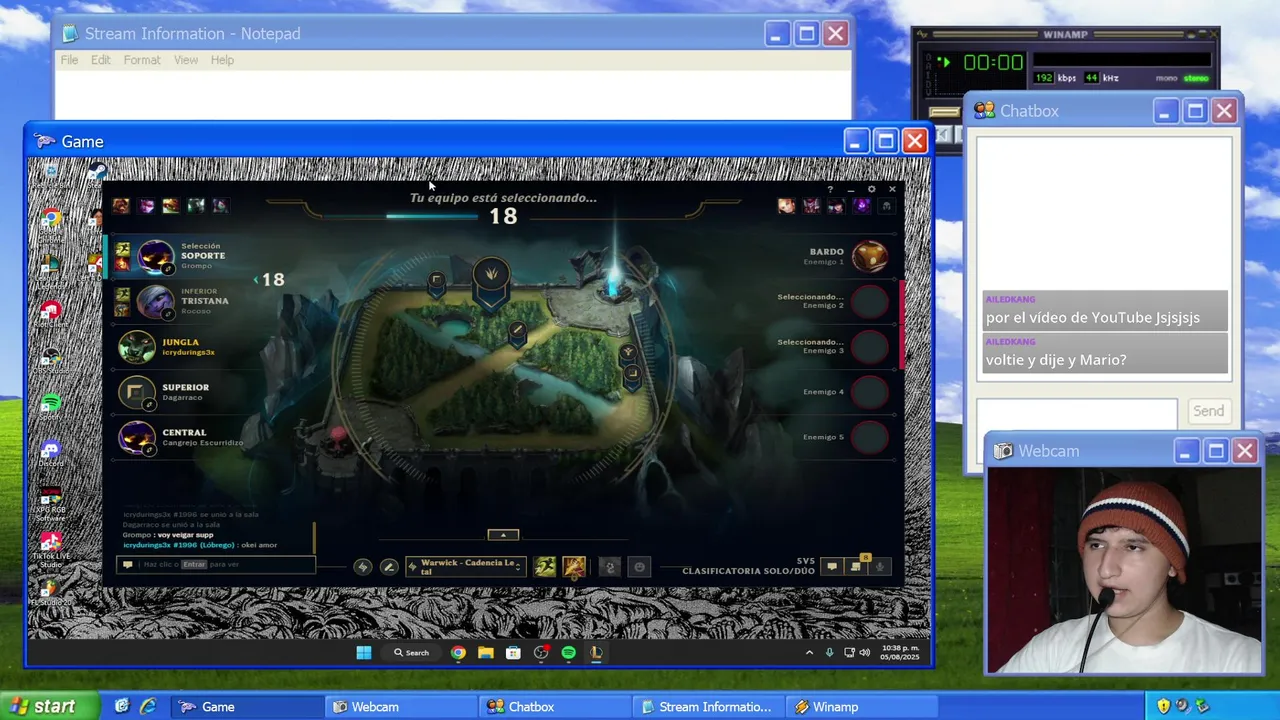Click the League of Legends taskbar icon
Viewport: 1280px width, 720px height.
596,653
